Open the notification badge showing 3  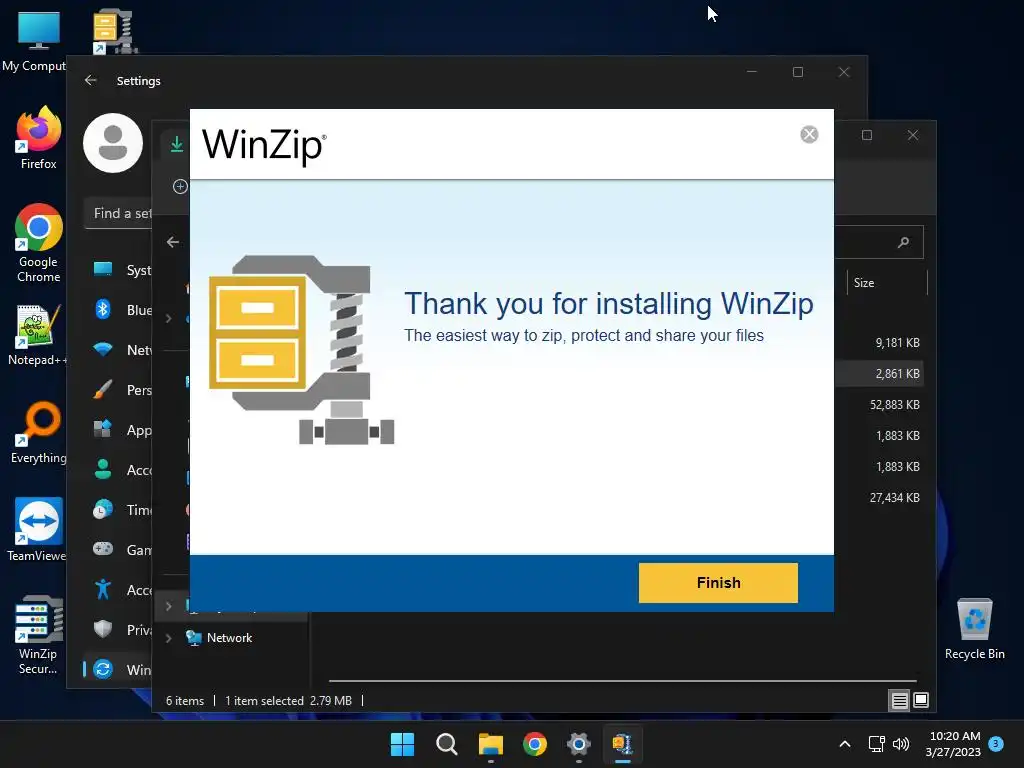point(996,743)
